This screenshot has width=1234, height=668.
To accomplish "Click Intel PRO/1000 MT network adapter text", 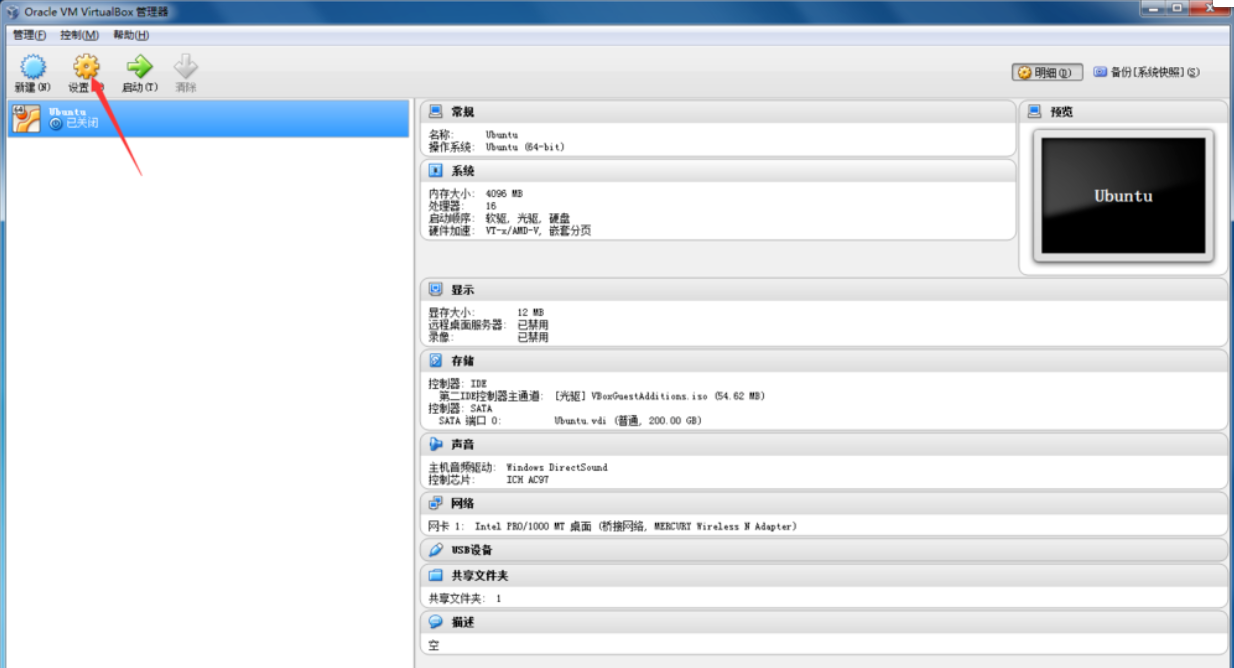I will click(636, 526).
